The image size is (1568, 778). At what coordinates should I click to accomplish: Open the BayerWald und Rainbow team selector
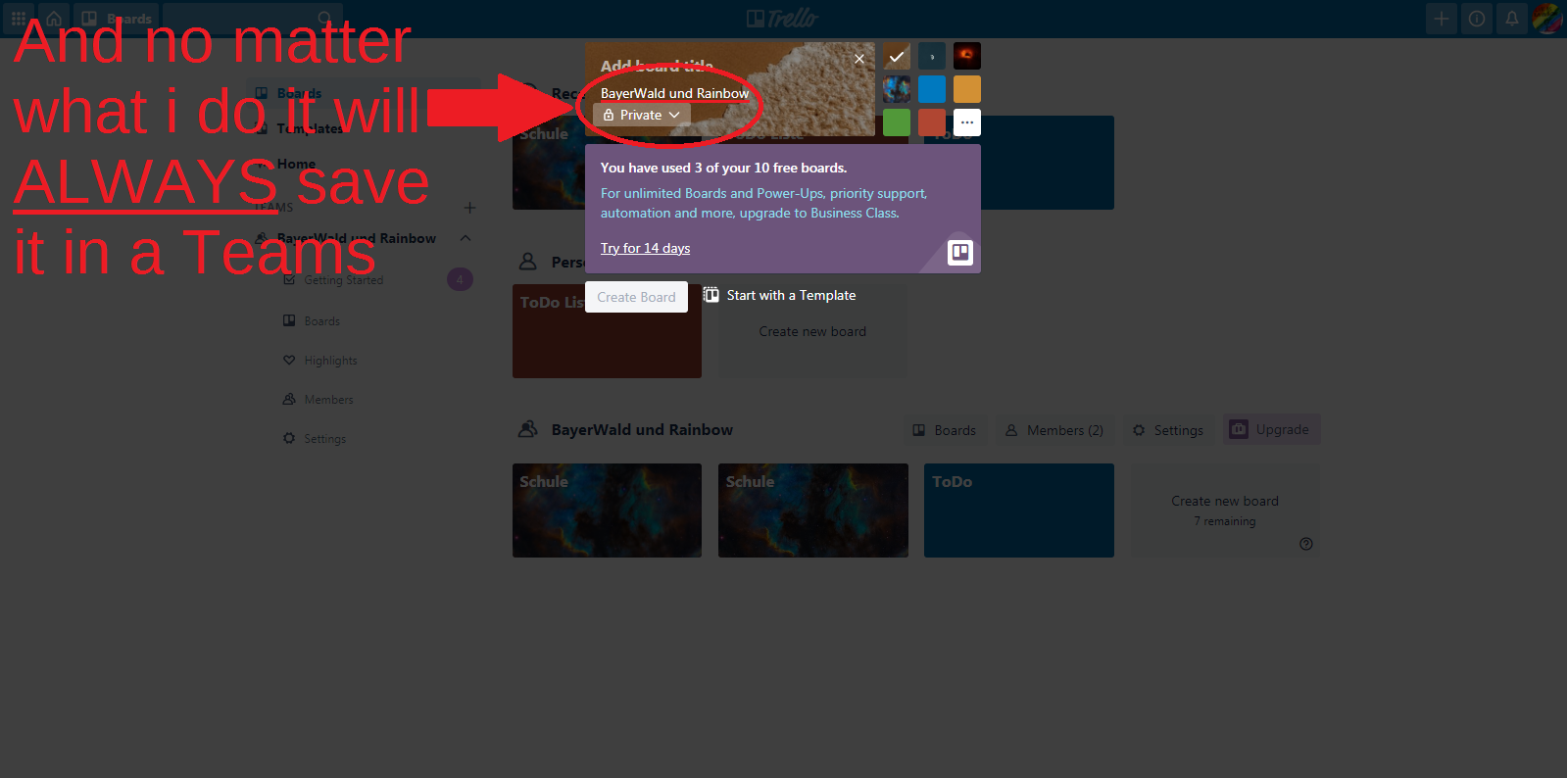pos(674,93)
